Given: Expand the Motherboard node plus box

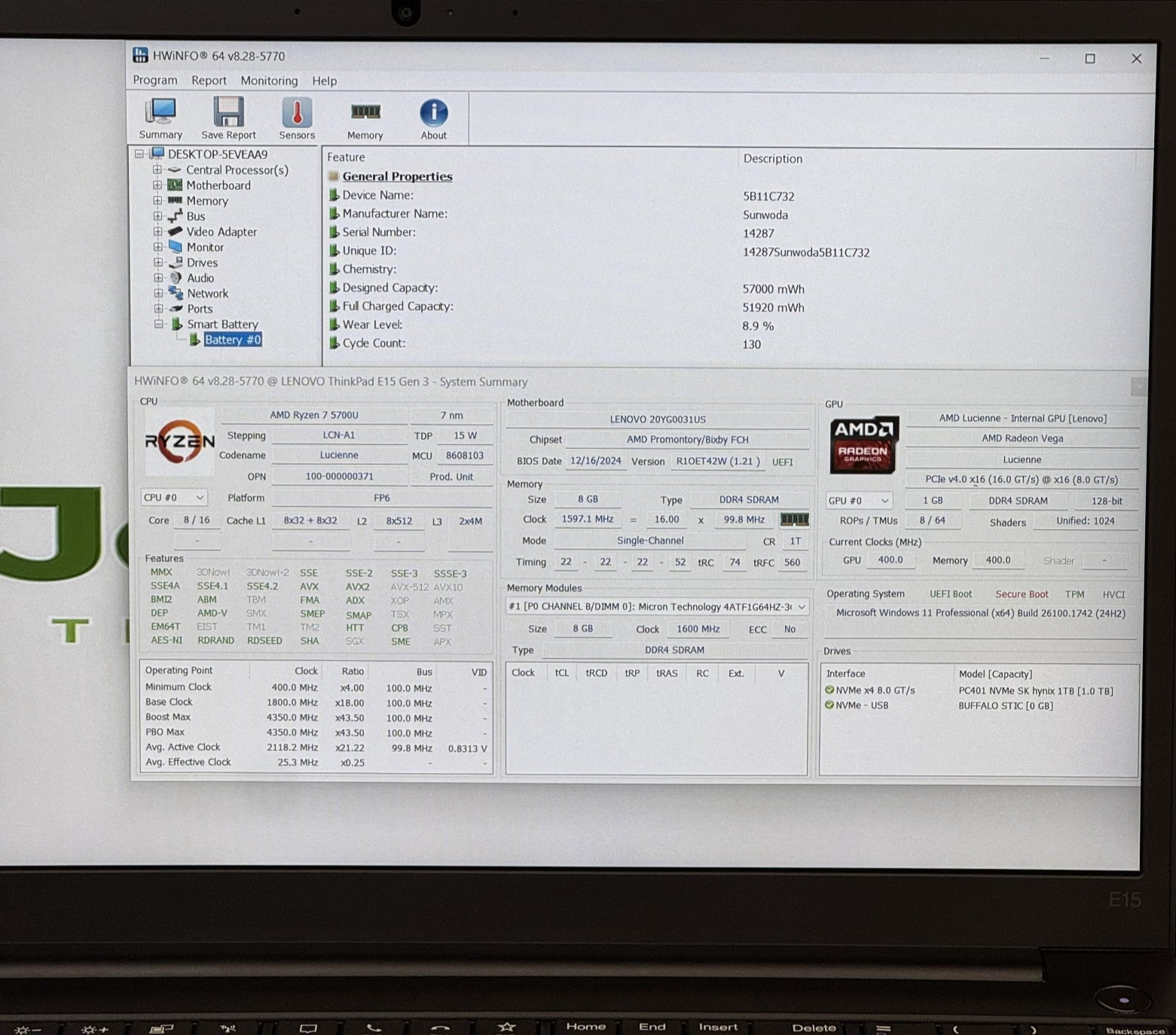Looking at the screenshot, I should 157,185.
